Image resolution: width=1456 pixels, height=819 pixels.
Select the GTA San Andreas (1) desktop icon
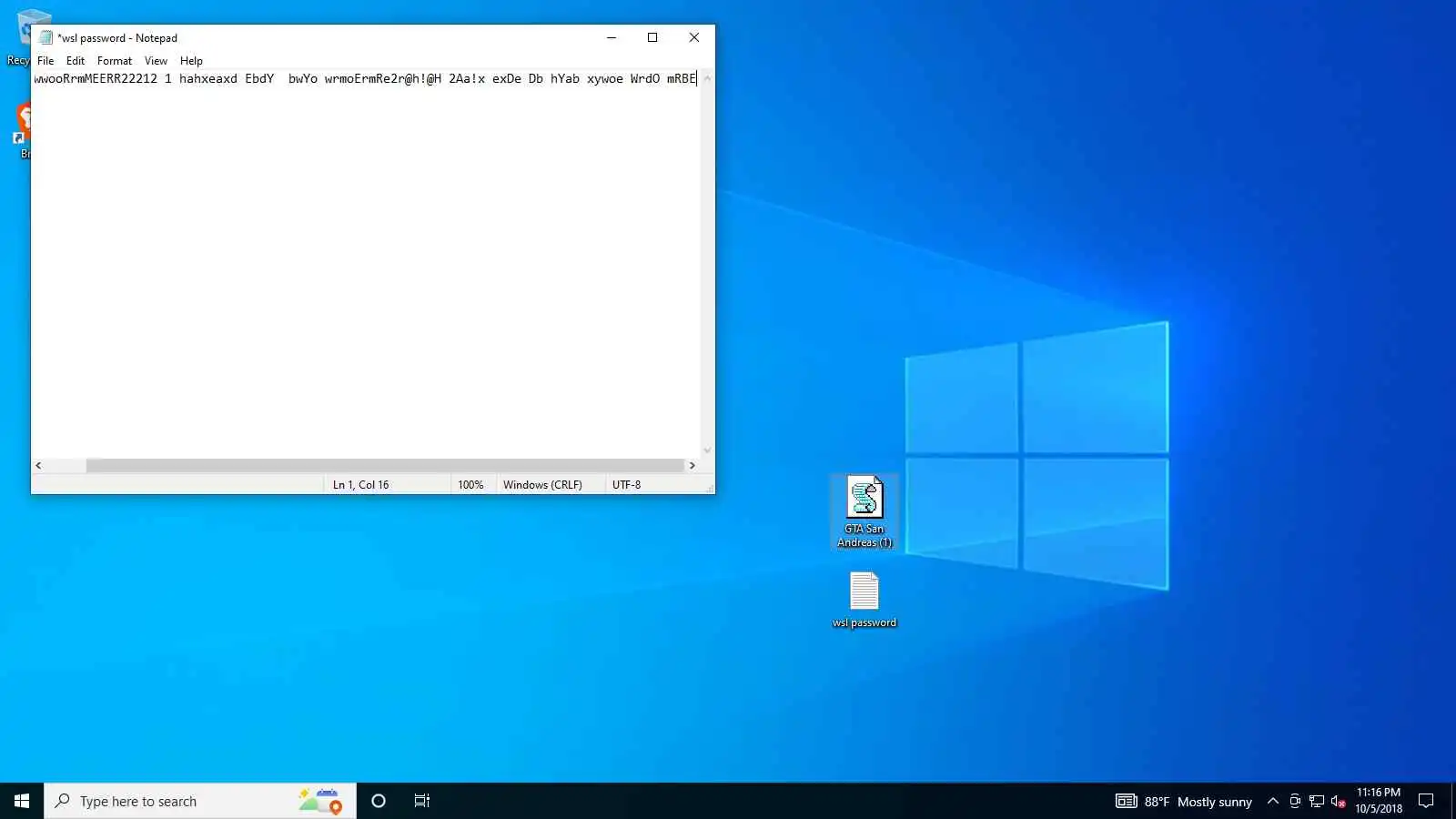(864, 511)
